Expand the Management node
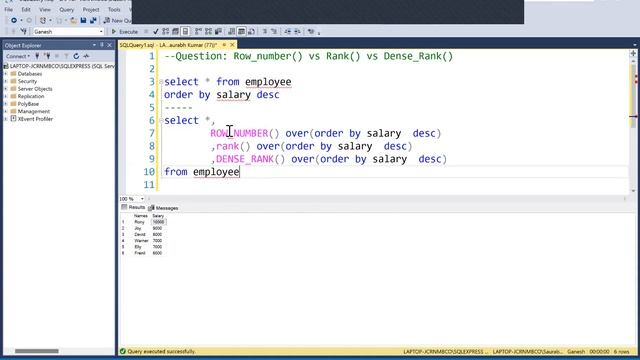 (x=6, y=111)
